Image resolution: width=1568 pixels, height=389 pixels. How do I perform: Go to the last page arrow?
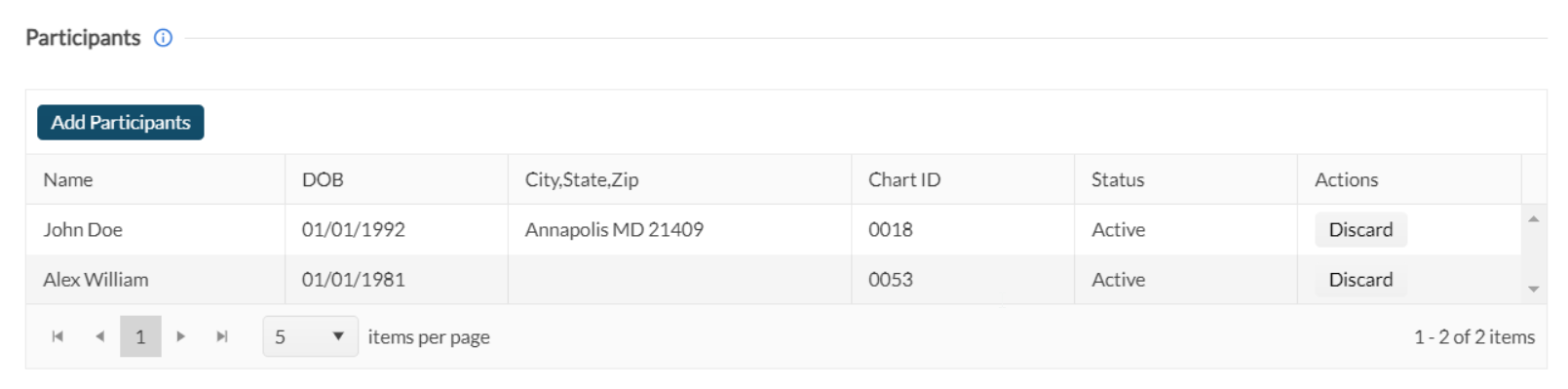click(222, 336)
